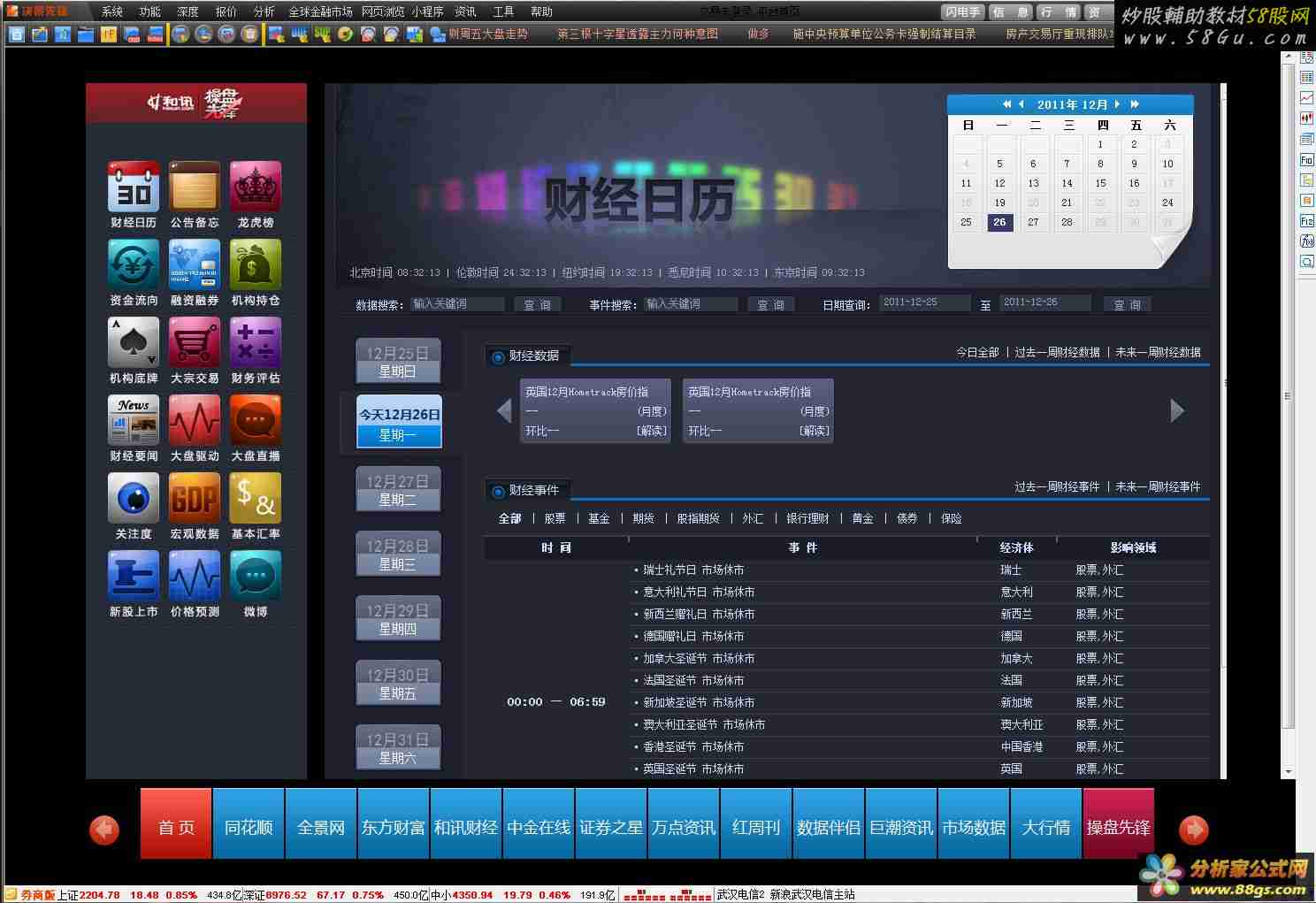
Task: Filter events by 外汇 category
Action: pos(753,518)
